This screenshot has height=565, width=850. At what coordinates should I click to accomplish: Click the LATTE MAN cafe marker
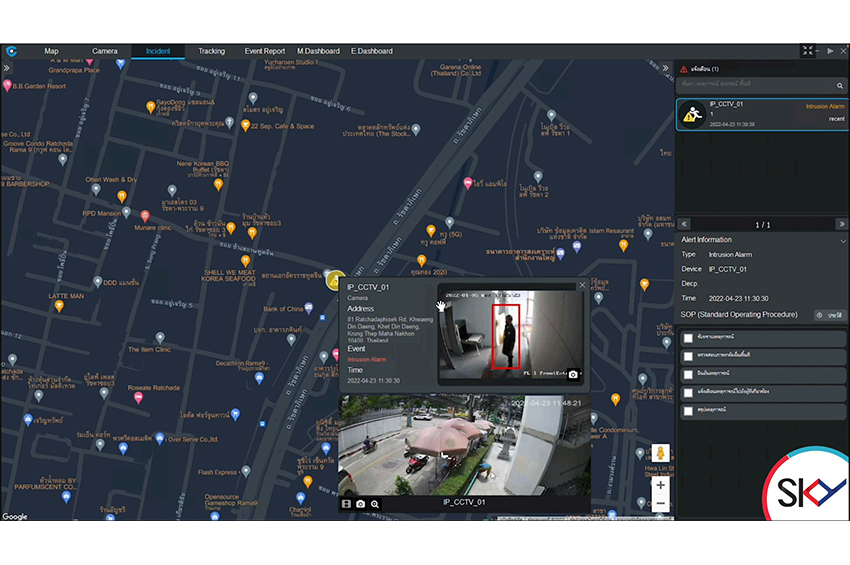59,306
